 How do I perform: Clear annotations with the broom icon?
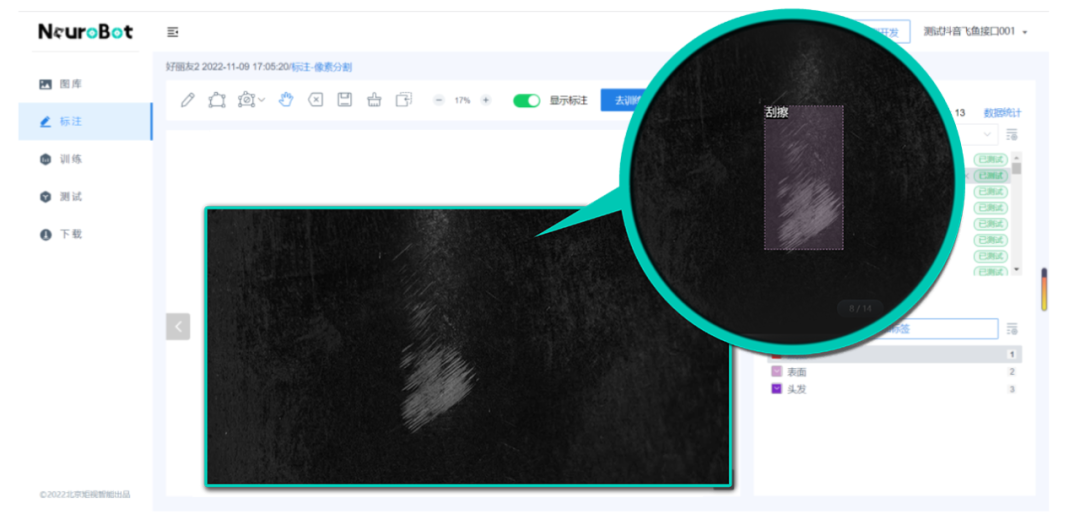(374, 100)
